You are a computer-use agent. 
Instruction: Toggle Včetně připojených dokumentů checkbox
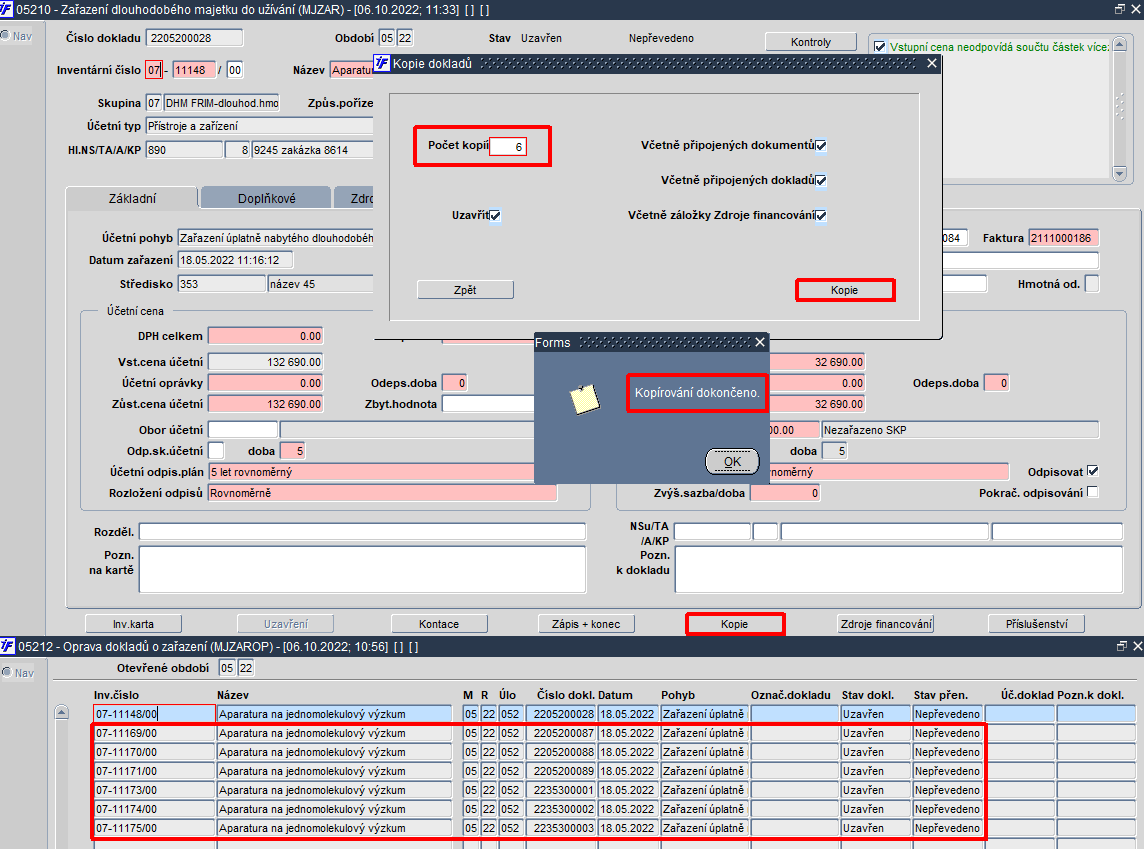click(x=821, y=145)
